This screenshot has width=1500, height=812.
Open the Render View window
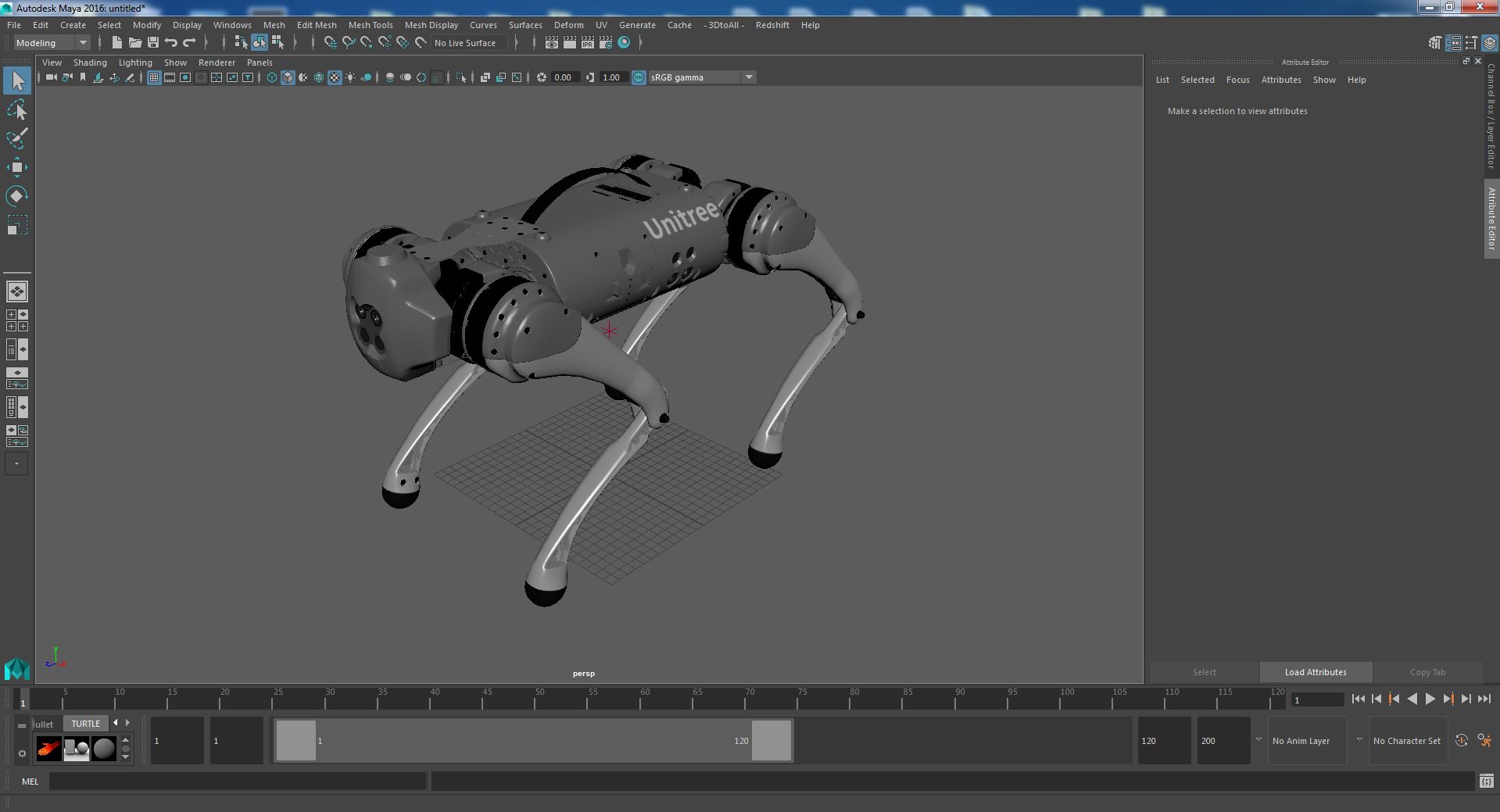point(552,43)
